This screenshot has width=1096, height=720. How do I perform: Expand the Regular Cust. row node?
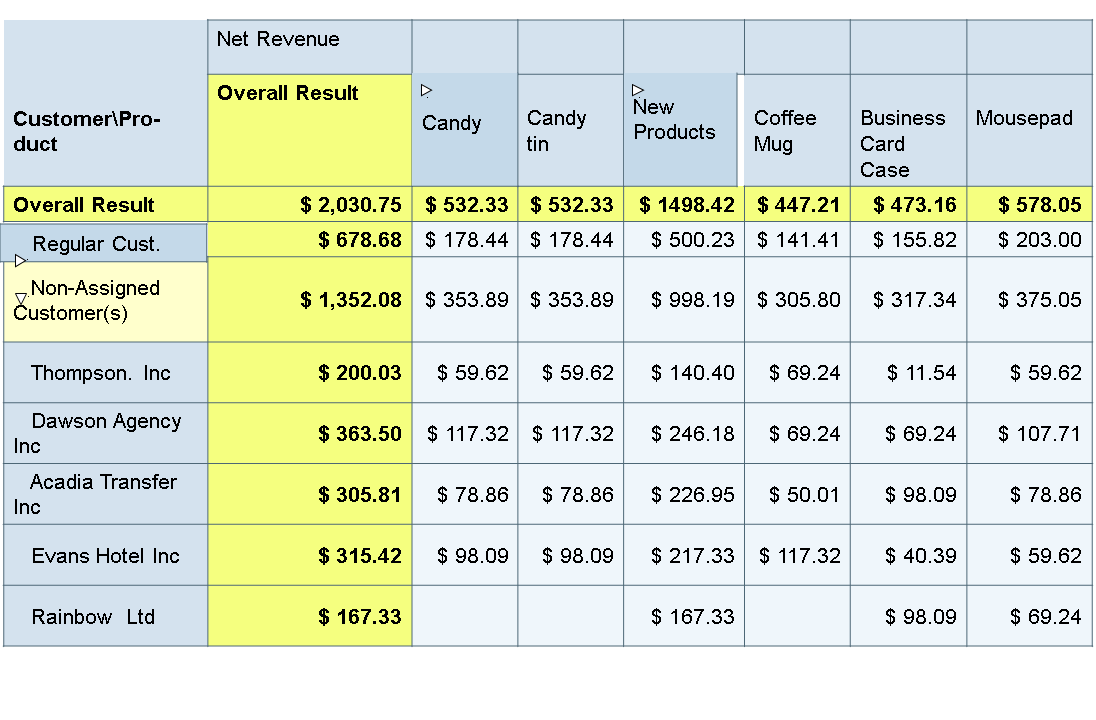click(21, 260)
